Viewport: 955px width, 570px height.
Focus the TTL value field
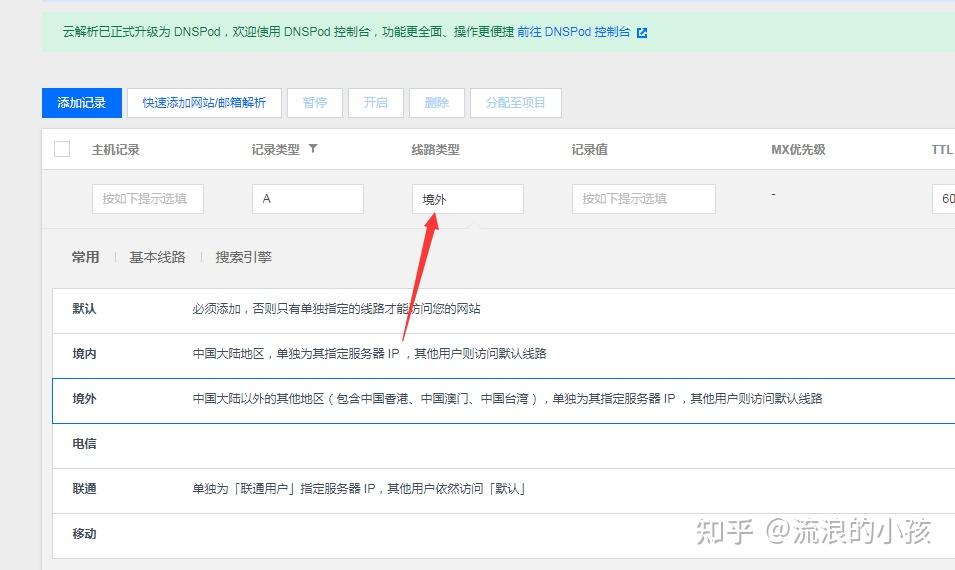tap(944, 199)
